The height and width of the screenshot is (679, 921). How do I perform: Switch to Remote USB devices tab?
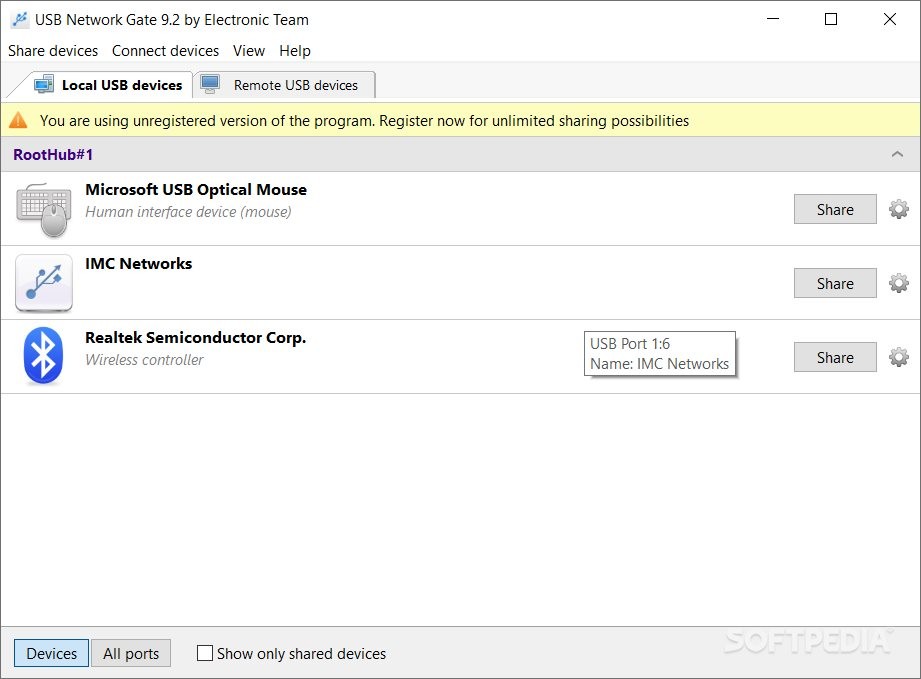pyautogui.click(x=284, y=85)
